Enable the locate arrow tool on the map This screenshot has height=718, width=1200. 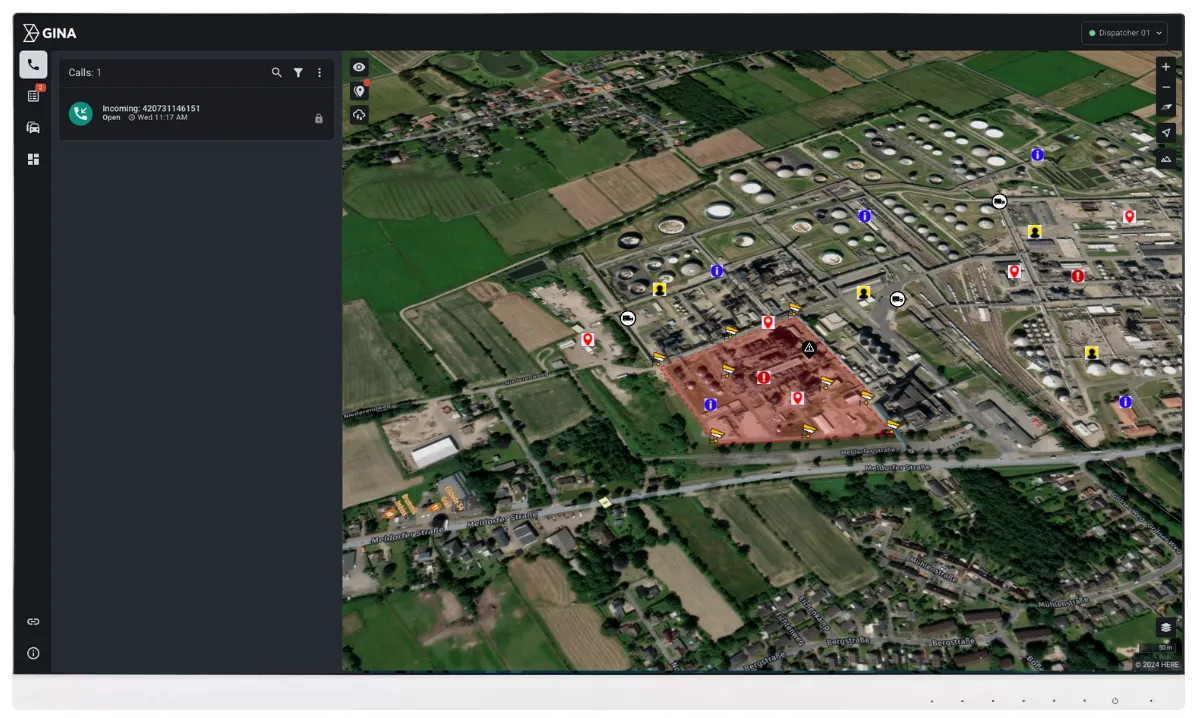1165,132
